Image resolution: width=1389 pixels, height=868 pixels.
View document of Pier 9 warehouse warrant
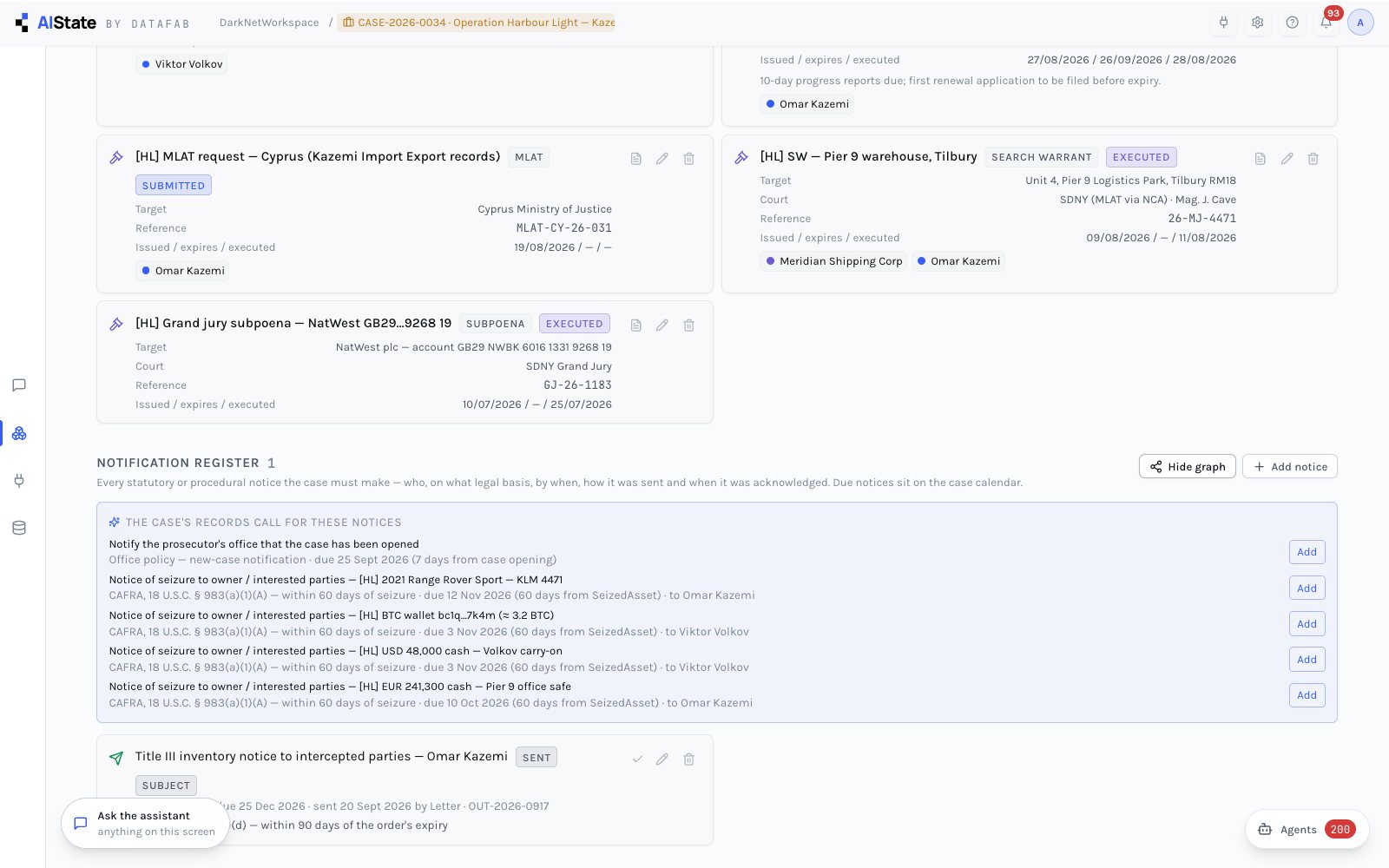1261,158
